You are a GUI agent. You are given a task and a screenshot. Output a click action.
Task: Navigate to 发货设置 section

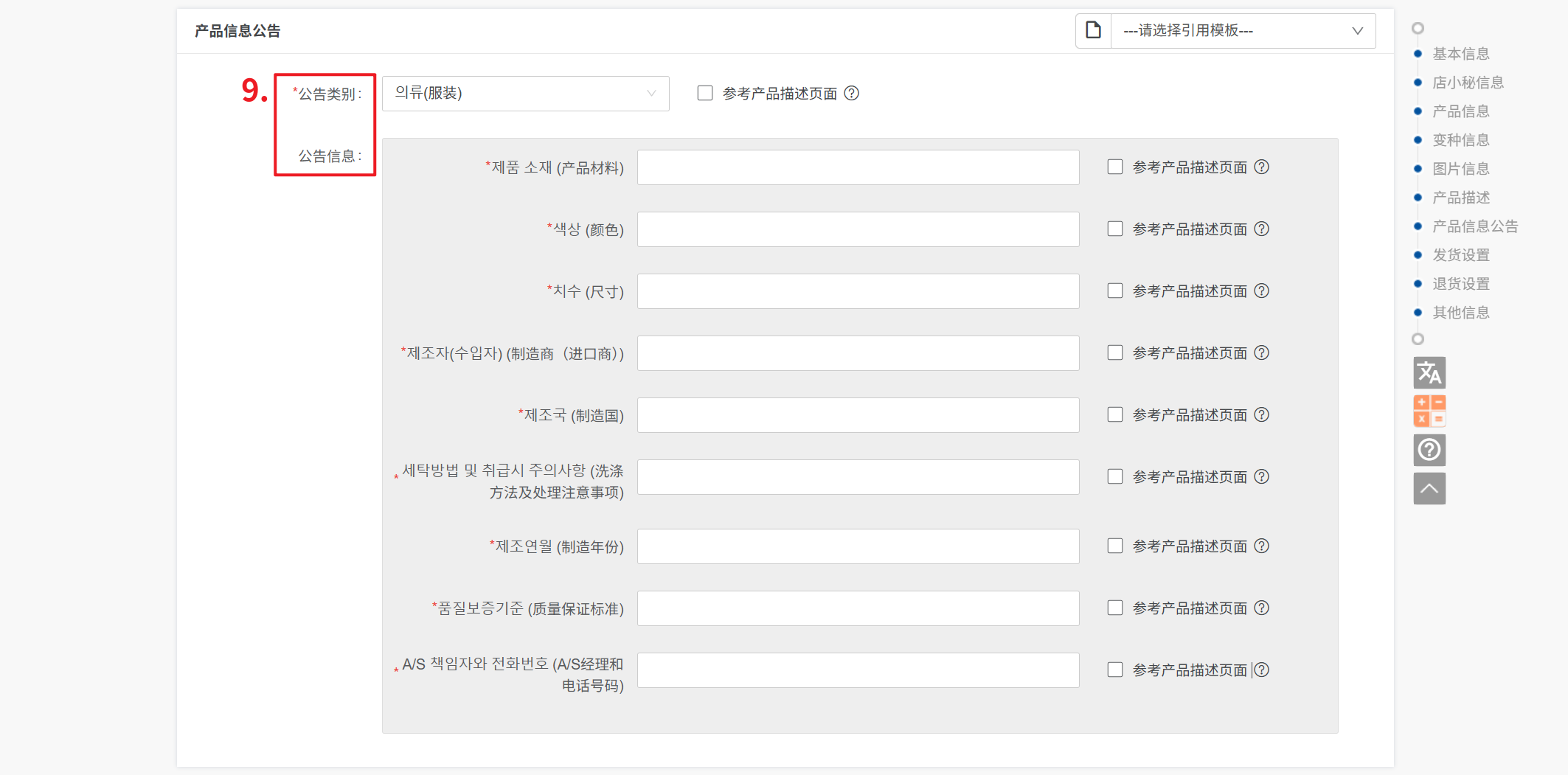pyautogui.click(x=1460, y=255)
